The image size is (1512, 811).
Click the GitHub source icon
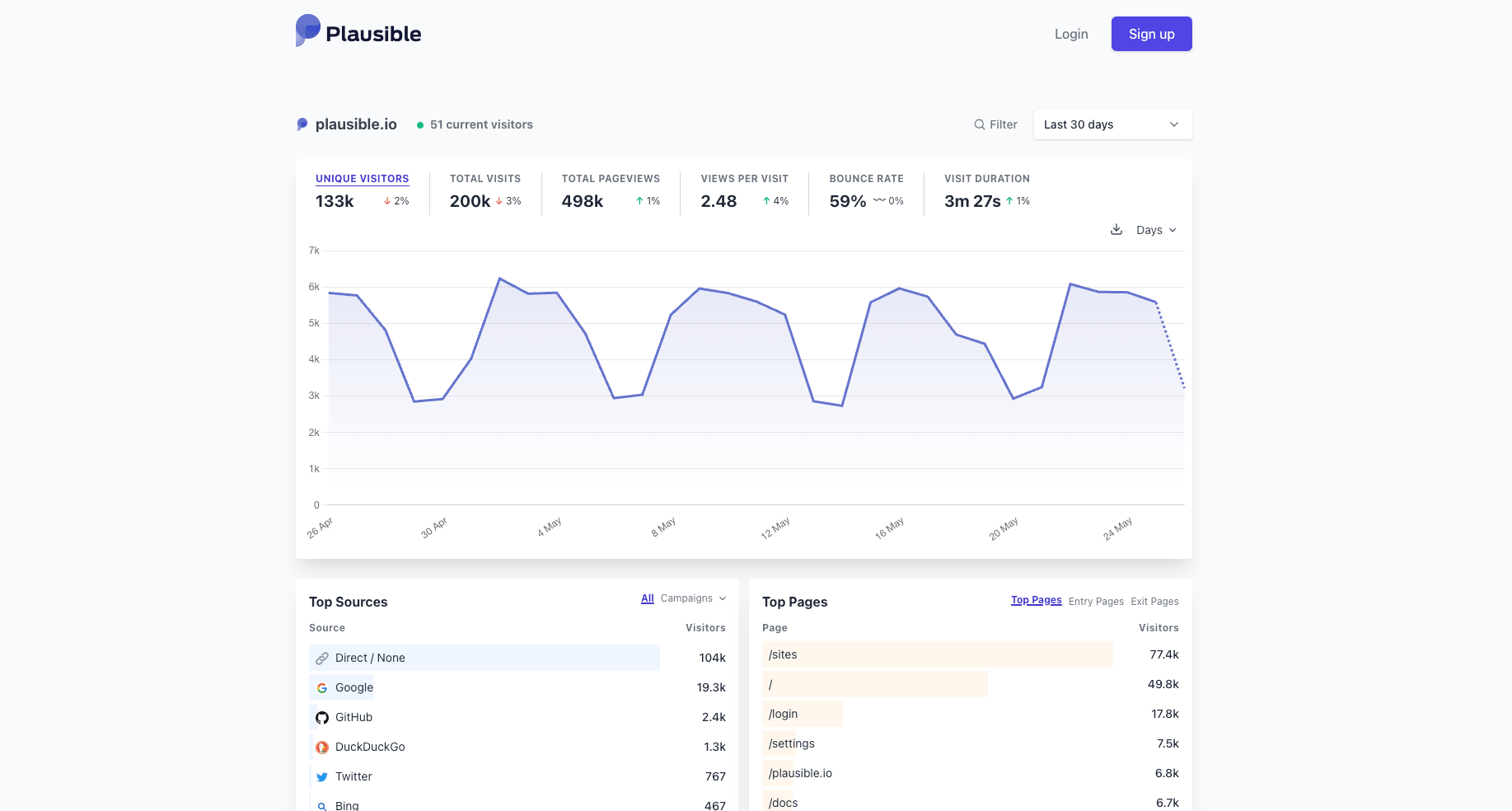pos(322,717)
